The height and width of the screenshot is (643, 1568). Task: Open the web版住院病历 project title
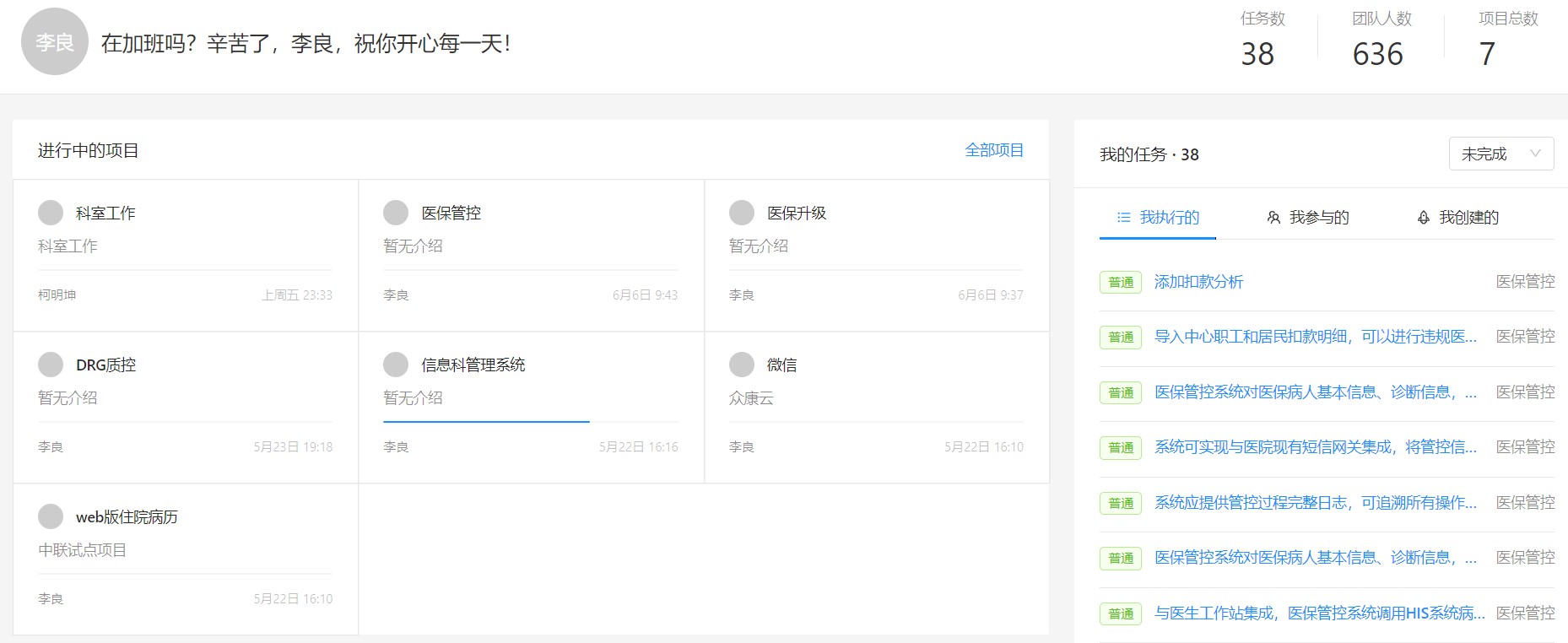(127, 517)
